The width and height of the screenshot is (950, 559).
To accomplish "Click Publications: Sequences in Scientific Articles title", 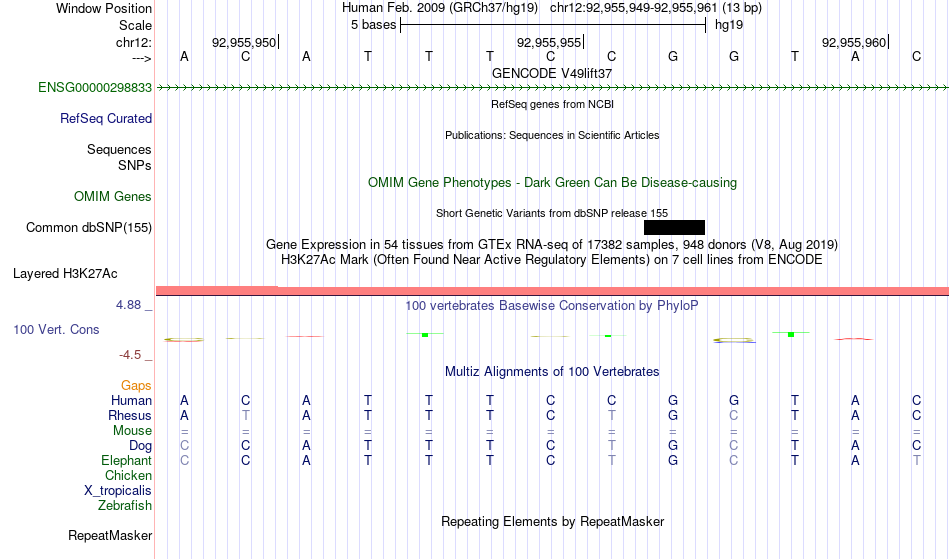I will click(x=552, y=135).
